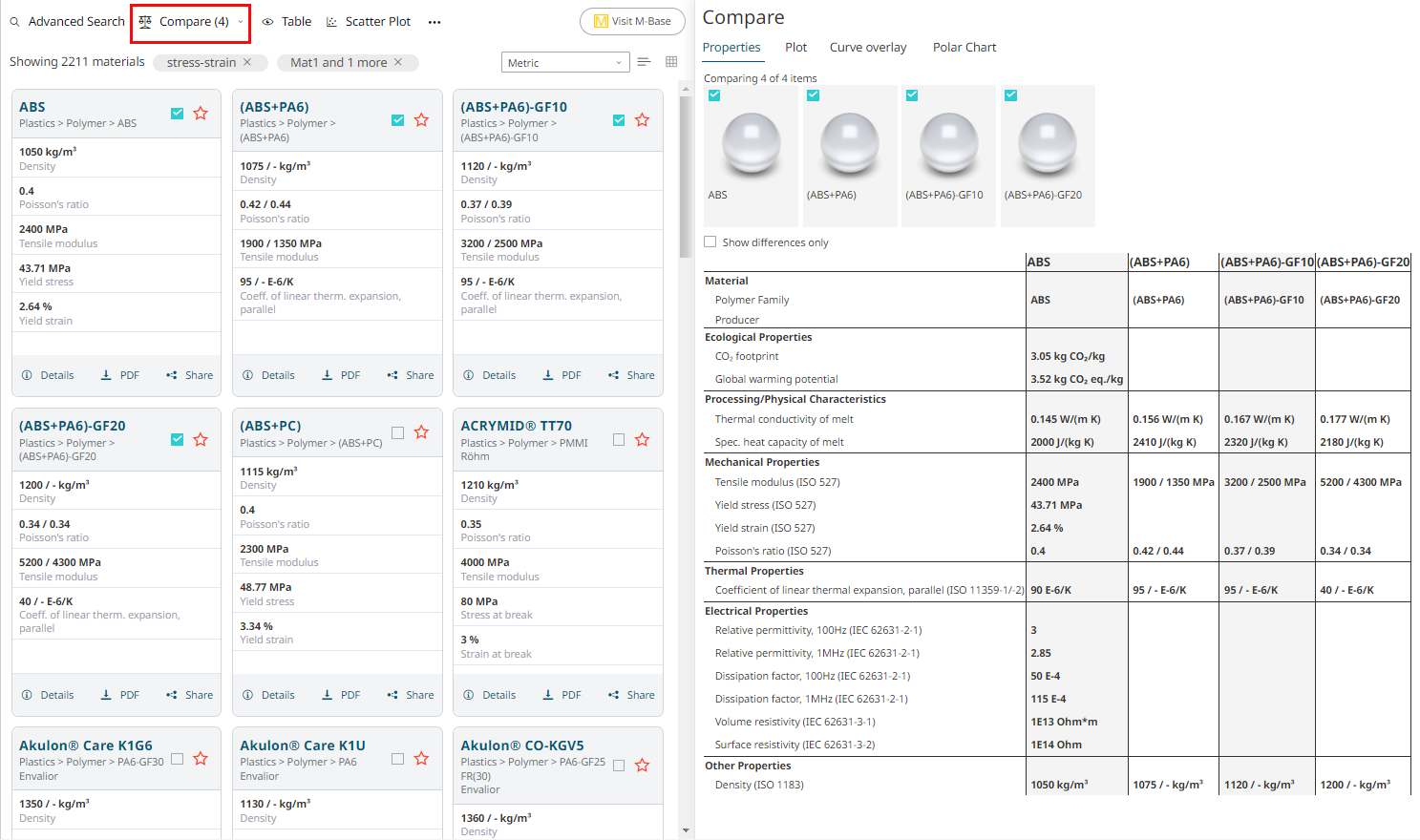
Task: Star the Akulon CO-KGV5 card
Action: click(642, 766)
